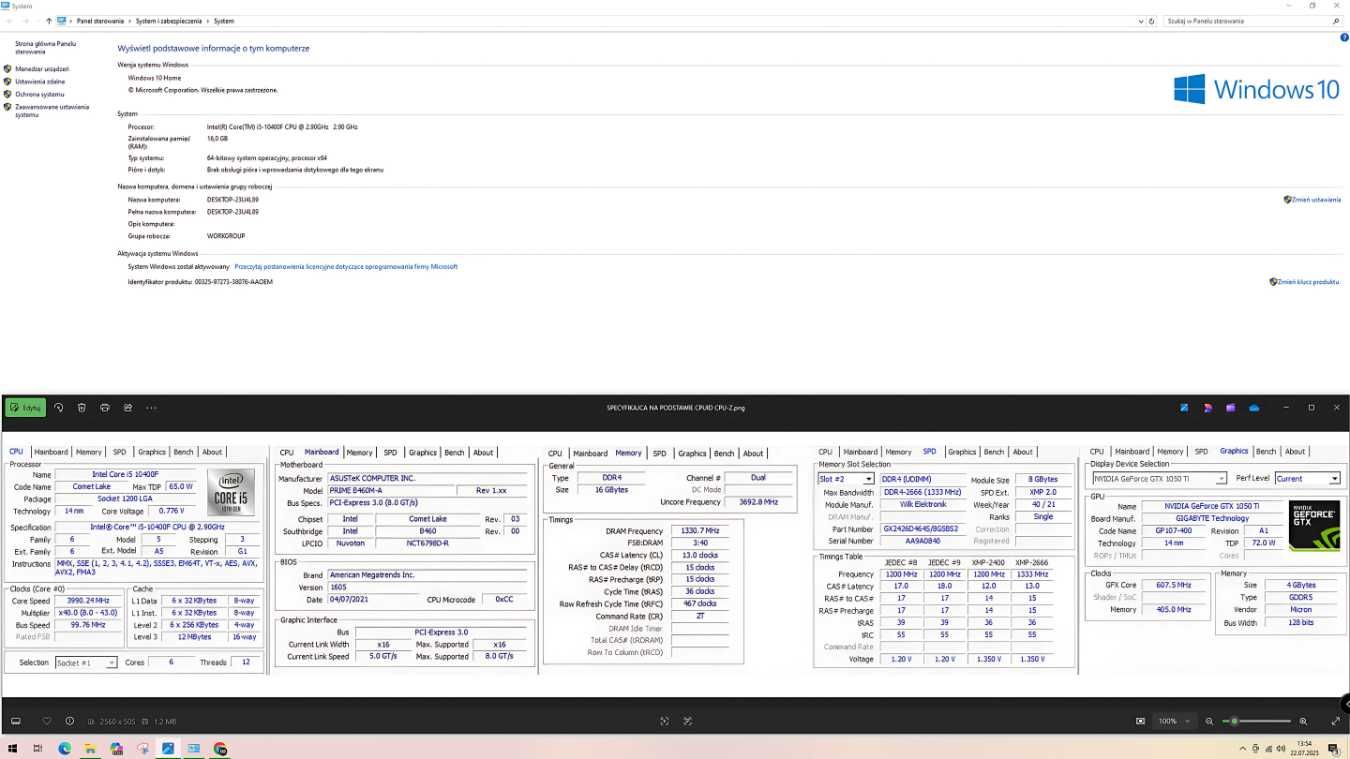Click the Task View taskbar icon
Viewport: 1350px width, 759px height.
(38, 748)
